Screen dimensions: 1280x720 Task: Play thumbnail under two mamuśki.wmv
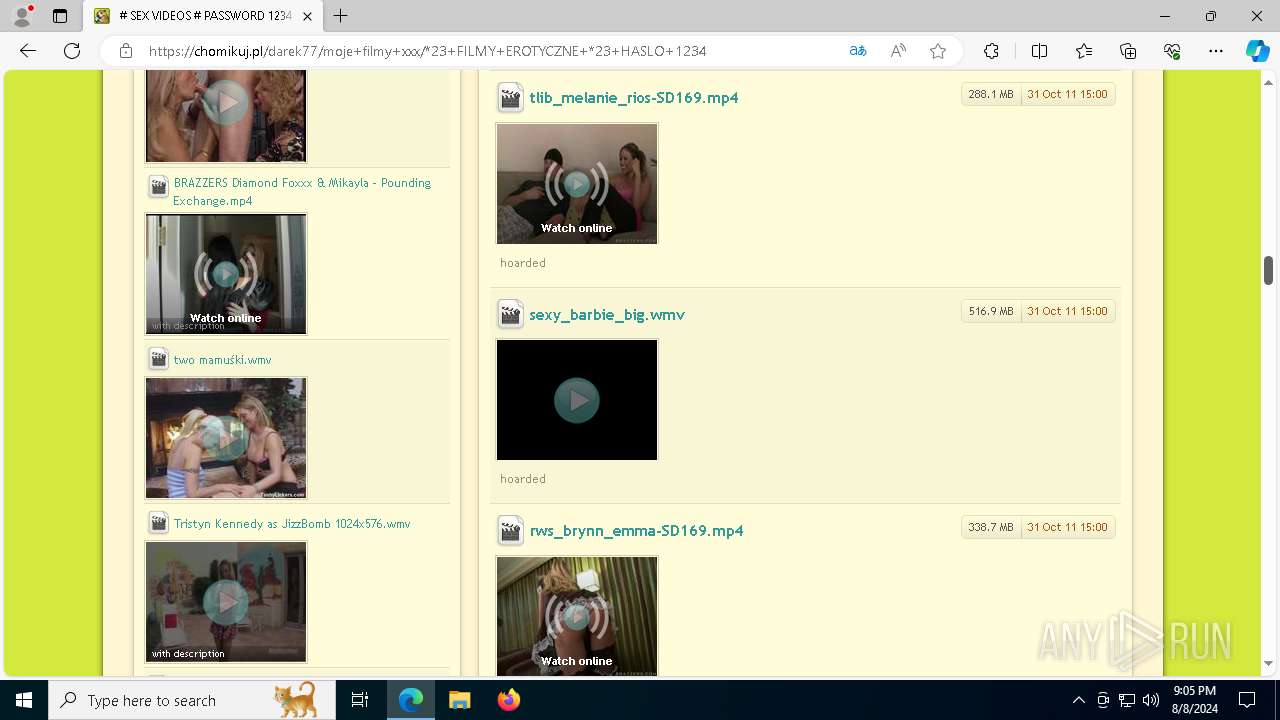(x=226, y=438)
